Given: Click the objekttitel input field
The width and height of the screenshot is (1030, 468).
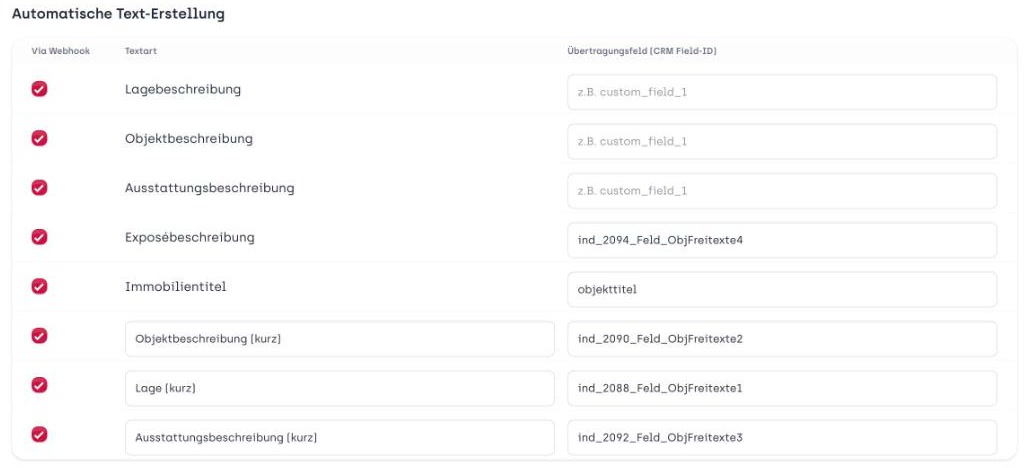Looking at the screenshot, I should click(782, 289).
